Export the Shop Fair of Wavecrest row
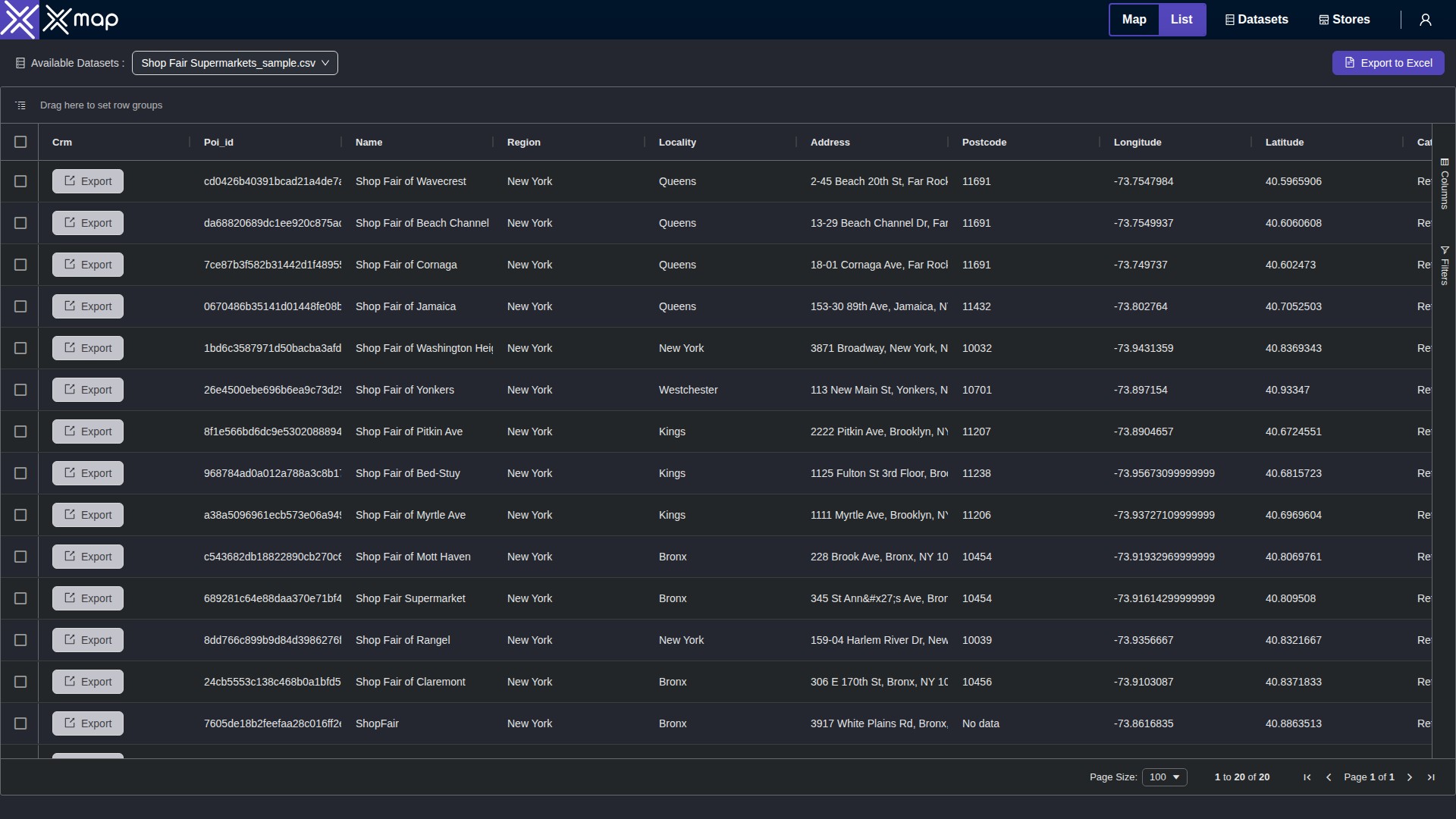1456x819 pixels. point(87,181)
